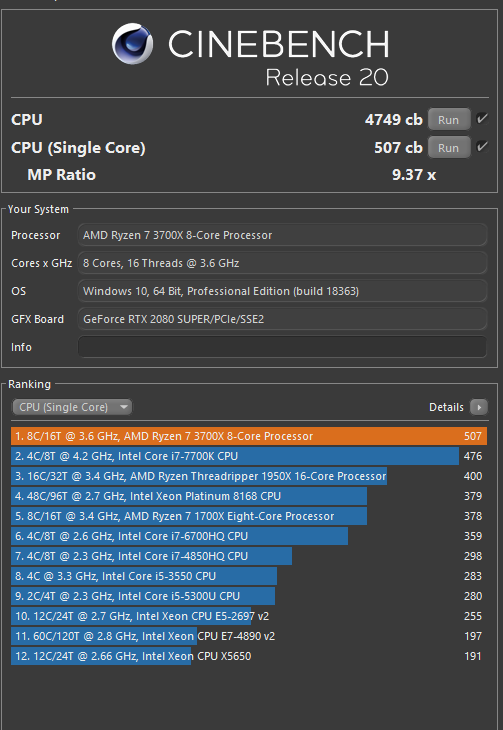The image size is (503, 730).
Task: Select the Ryzen 7 1700X ranking row
Action: tap(249, 516)
